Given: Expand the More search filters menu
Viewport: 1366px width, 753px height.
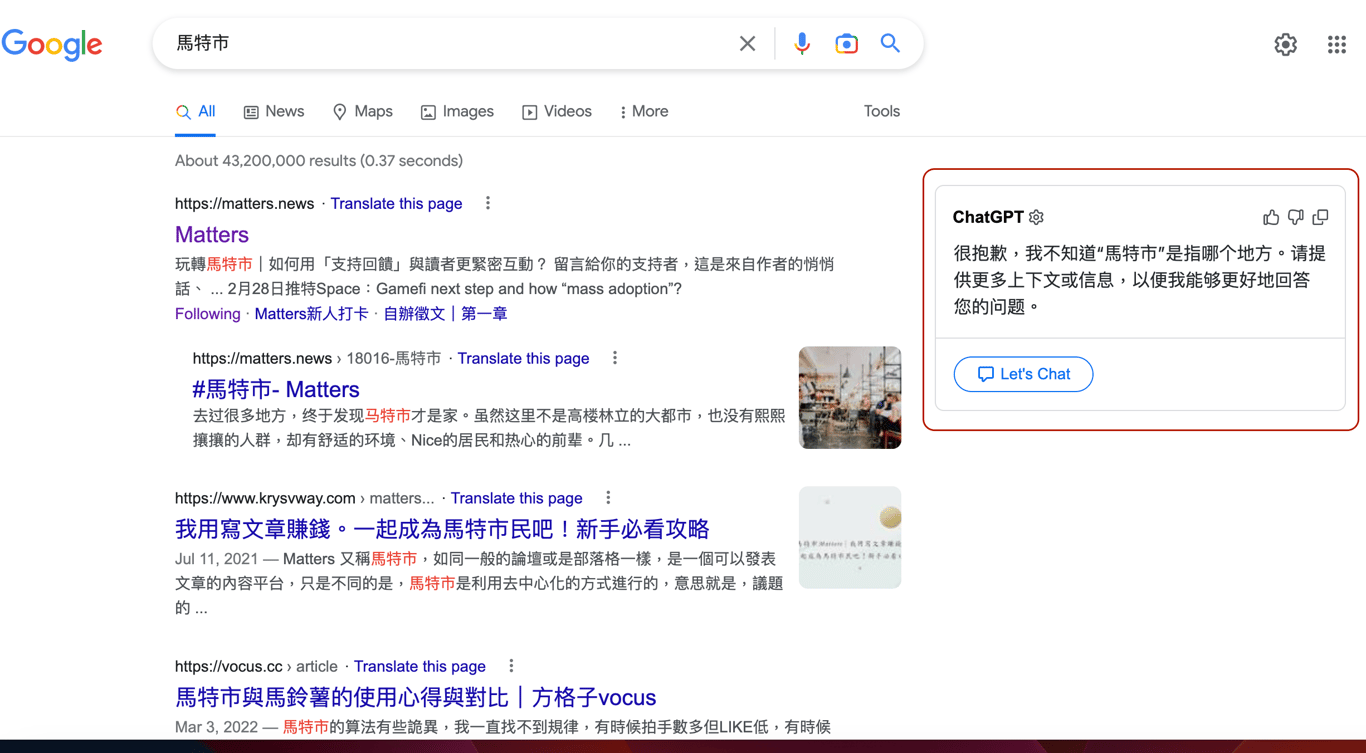Looking at the screenshot, I should coord(644,111).
